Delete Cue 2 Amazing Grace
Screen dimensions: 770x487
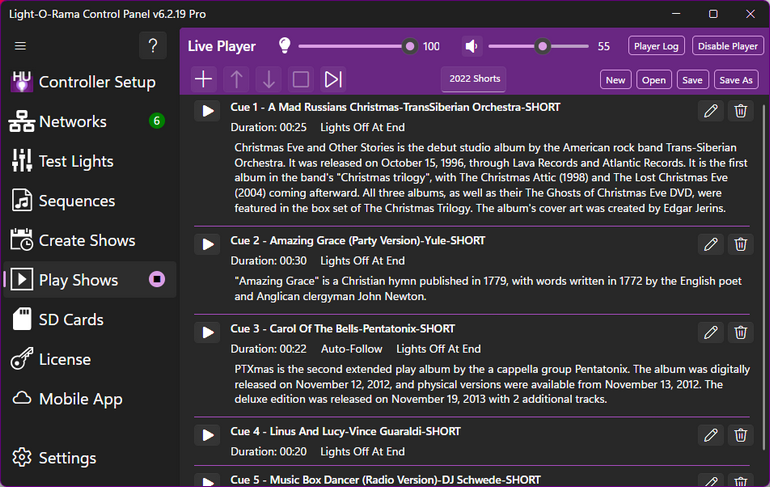point(741,244)
